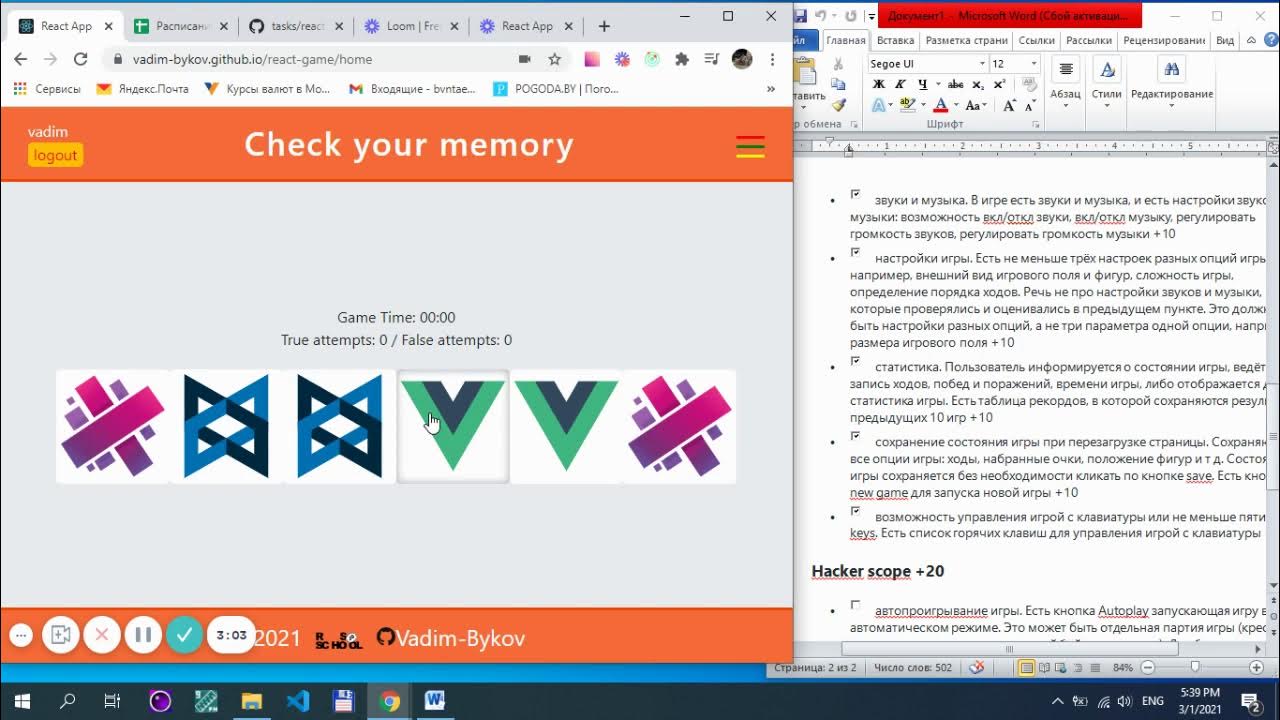The image size is (1280, 720).
Task: Check the 'автопроигрывание игры' checkbox
Action: (856, 605)
